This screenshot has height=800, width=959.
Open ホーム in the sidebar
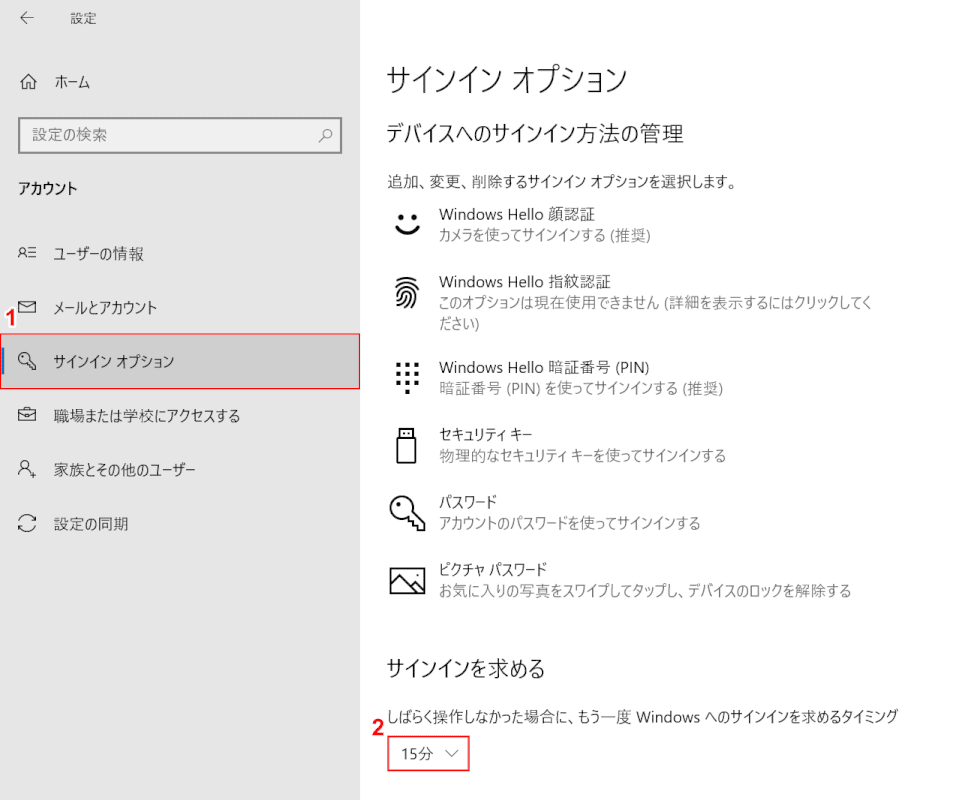click(180, 81)
